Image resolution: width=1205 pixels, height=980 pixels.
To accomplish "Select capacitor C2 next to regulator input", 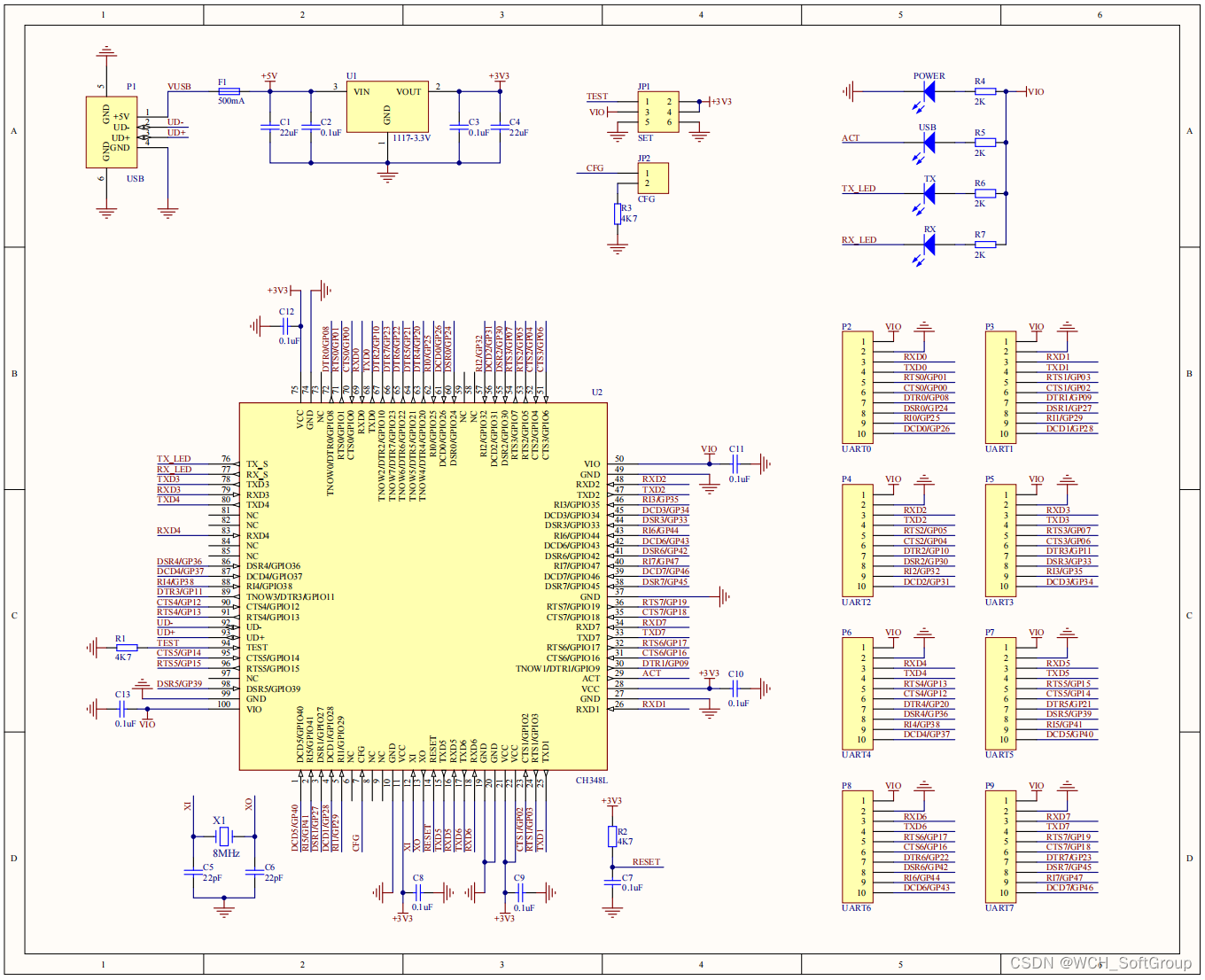I will (x=311, y=128).
